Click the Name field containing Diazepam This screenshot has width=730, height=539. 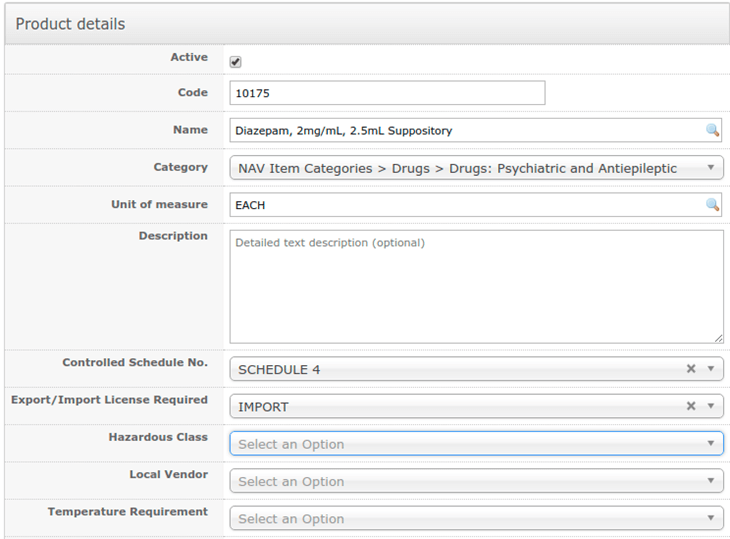coord(465,130)
